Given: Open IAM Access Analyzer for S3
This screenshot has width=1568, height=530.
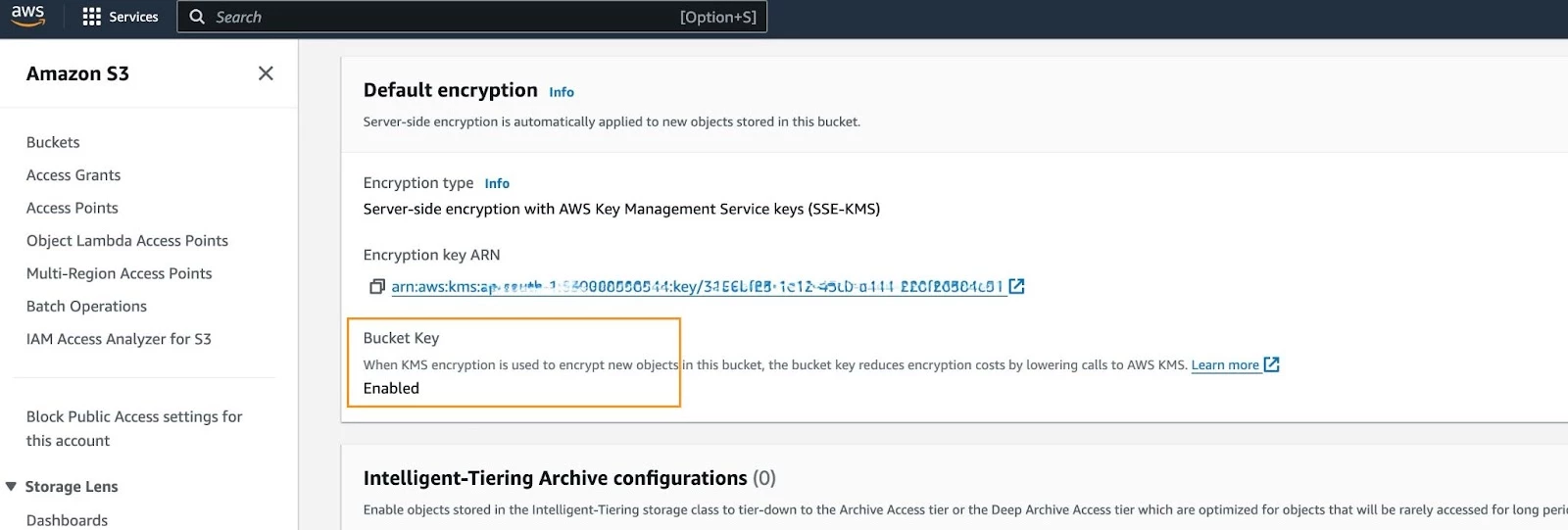Looking at the screenshot, I should [x=119, y=339].
